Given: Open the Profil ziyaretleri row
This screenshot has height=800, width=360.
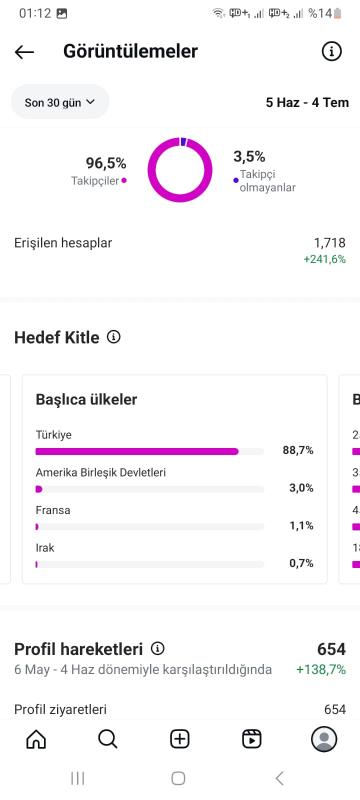Looking at the screenshot, I should point(179,709).
